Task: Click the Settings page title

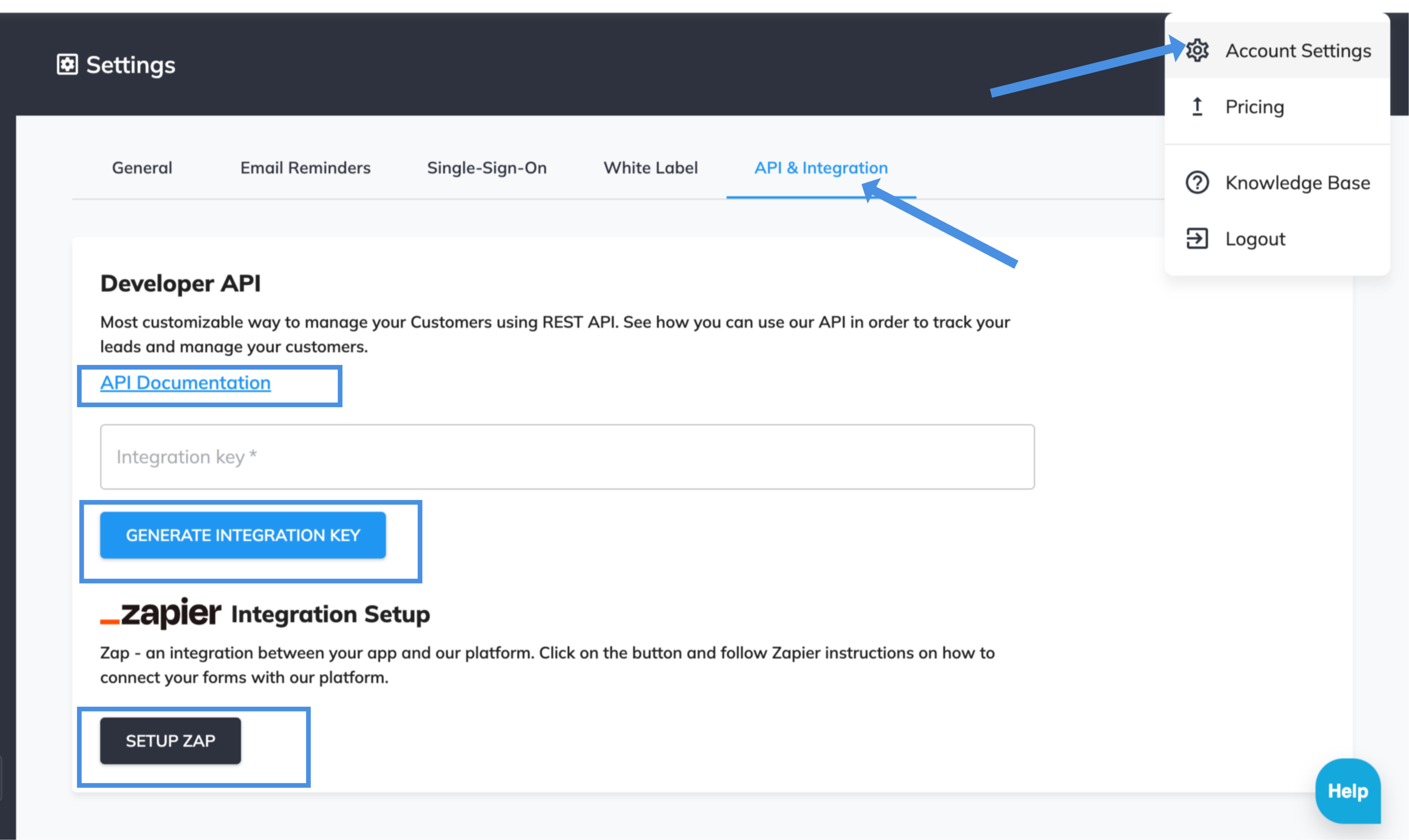Action: [131, 65]
